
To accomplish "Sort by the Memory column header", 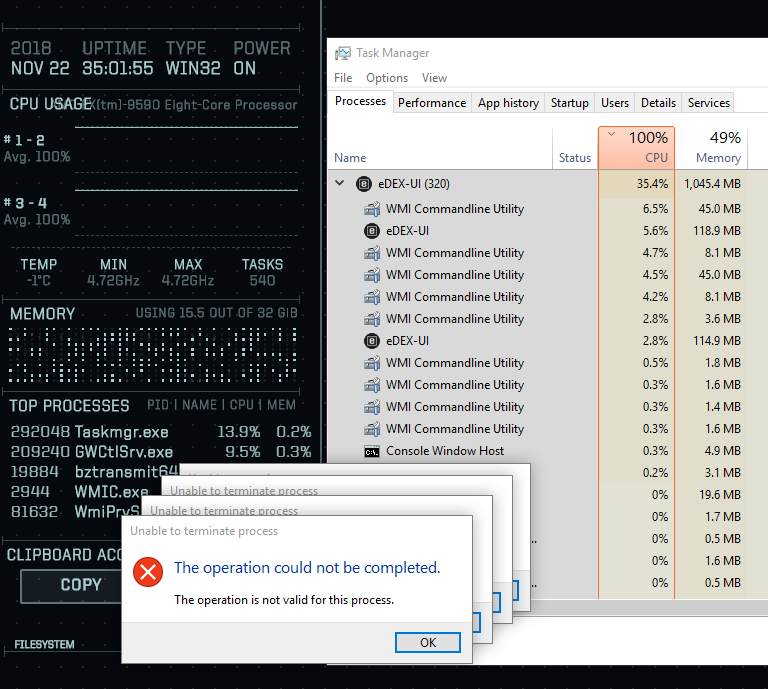I will click(712, 148).
